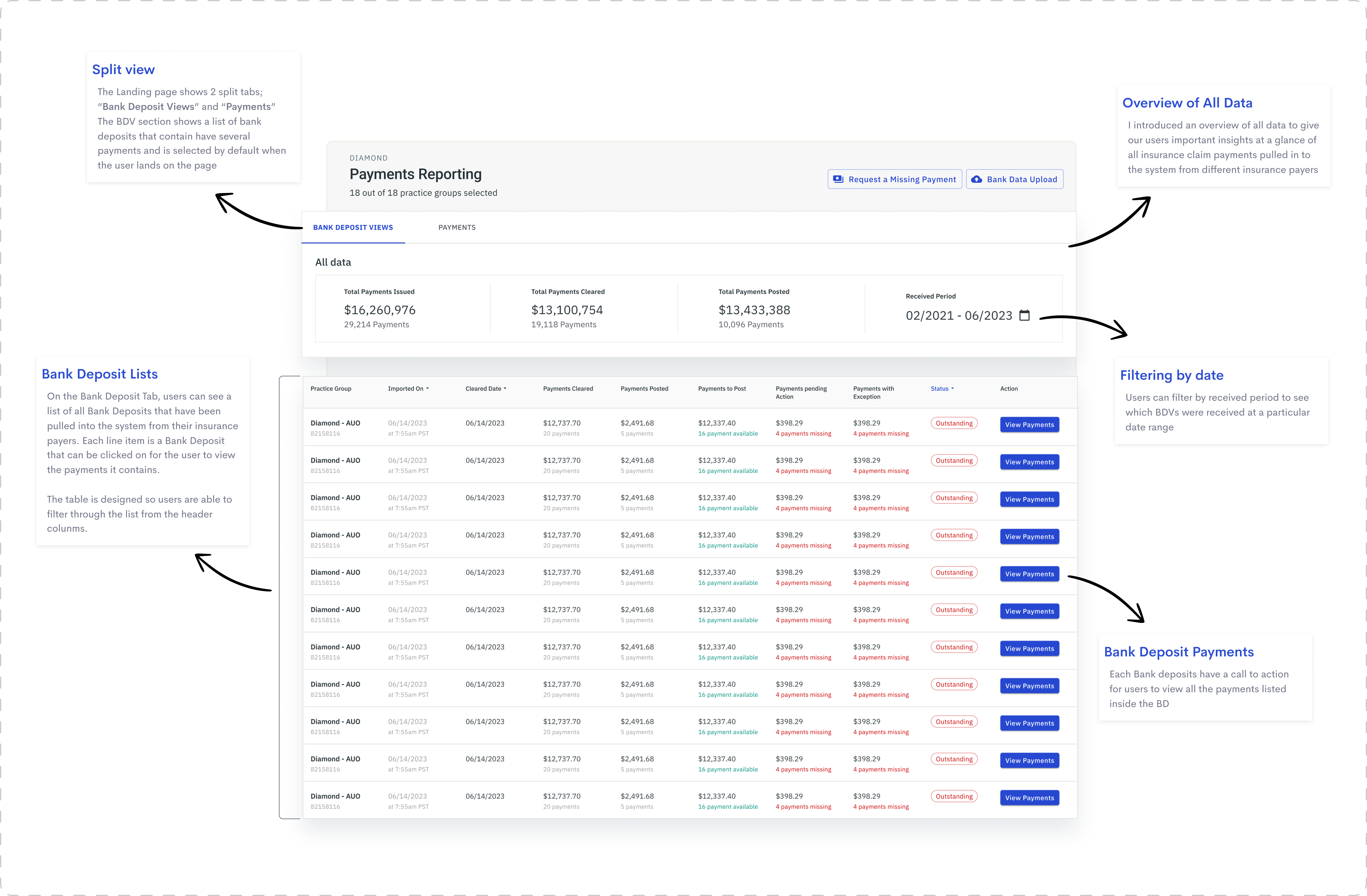Click the cloud upload icon on Bank Data Upload
1367x896 pixels.
(976, 179)
